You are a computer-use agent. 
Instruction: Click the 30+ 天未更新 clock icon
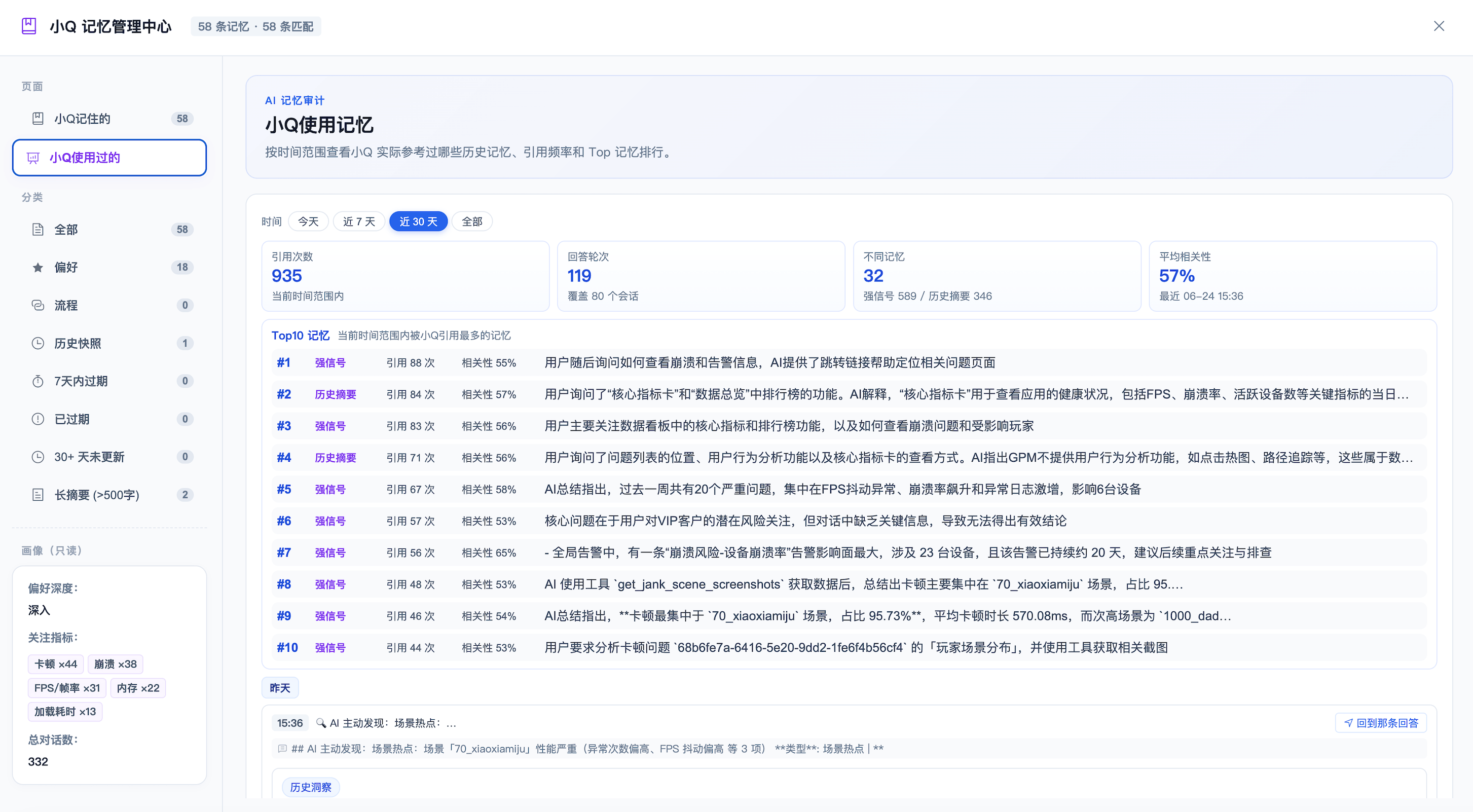tap(38, 457)
